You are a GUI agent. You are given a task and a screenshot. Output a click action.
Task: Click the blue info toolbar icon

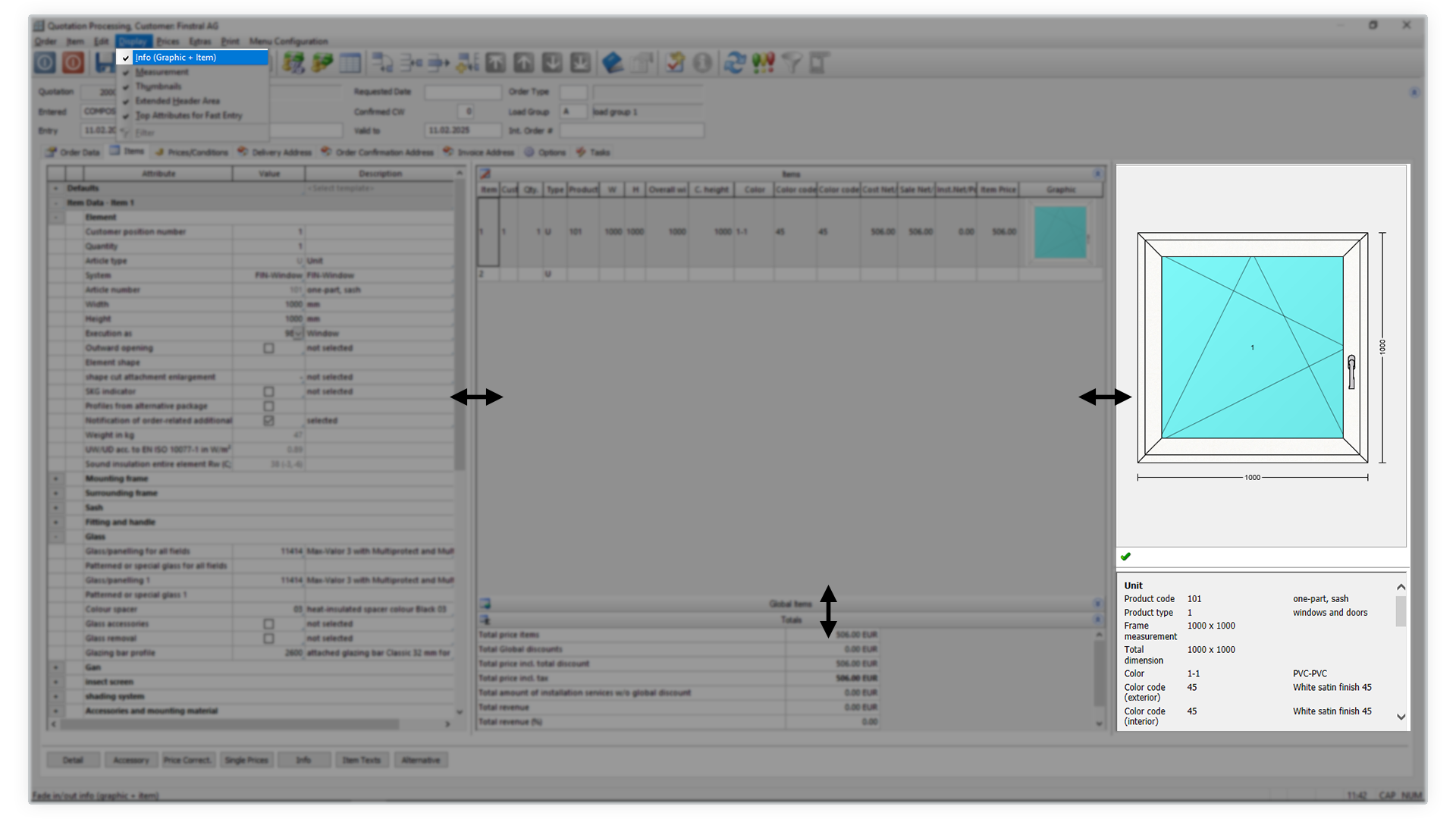(x=45, y=63)
